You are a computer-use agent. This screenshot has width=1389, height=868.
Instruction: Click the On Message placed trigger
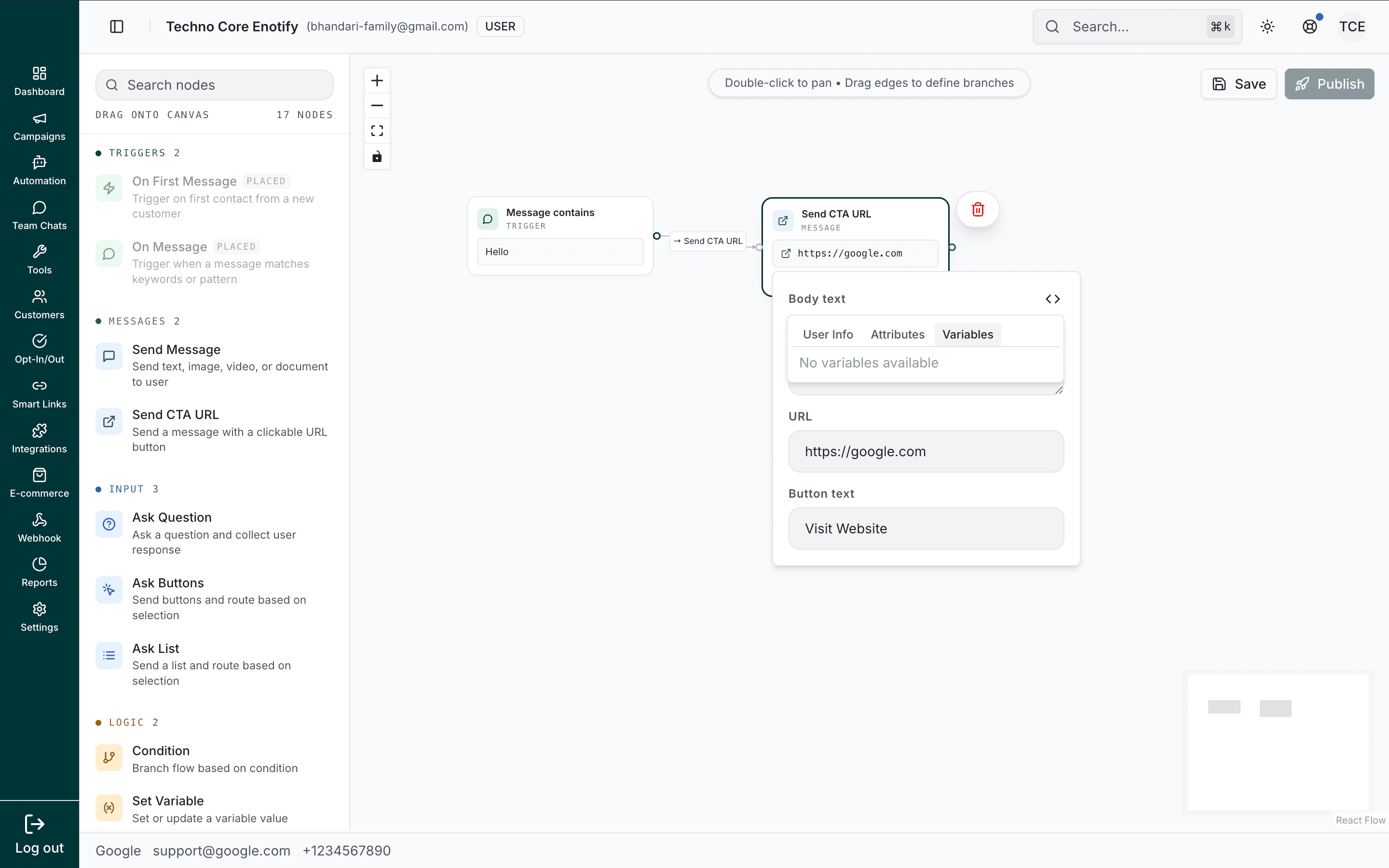pyautogui.click(x=214, y=262)
